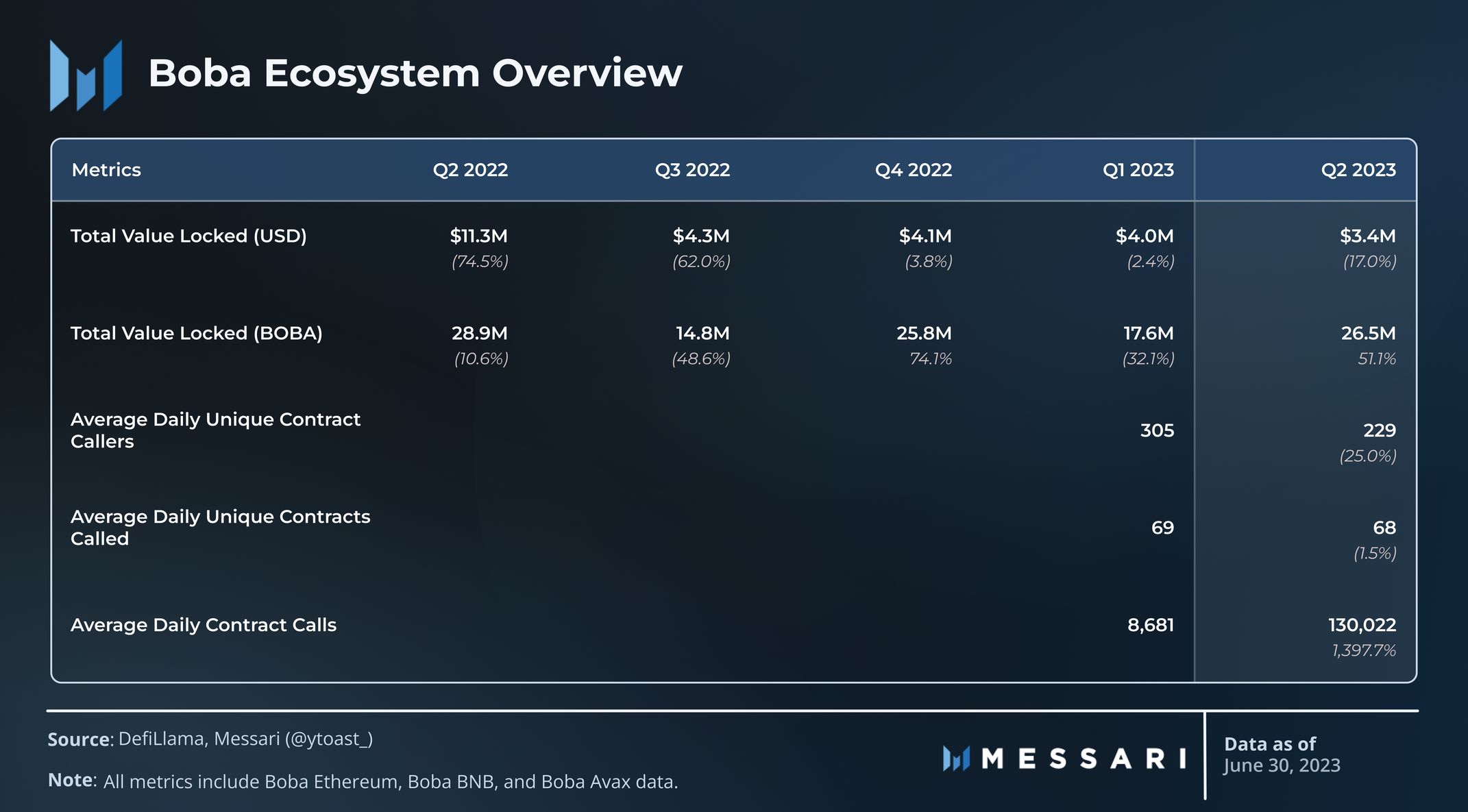
Task: Click the Metrics column header
Action: pyautogui.click(x=106, y=170)
